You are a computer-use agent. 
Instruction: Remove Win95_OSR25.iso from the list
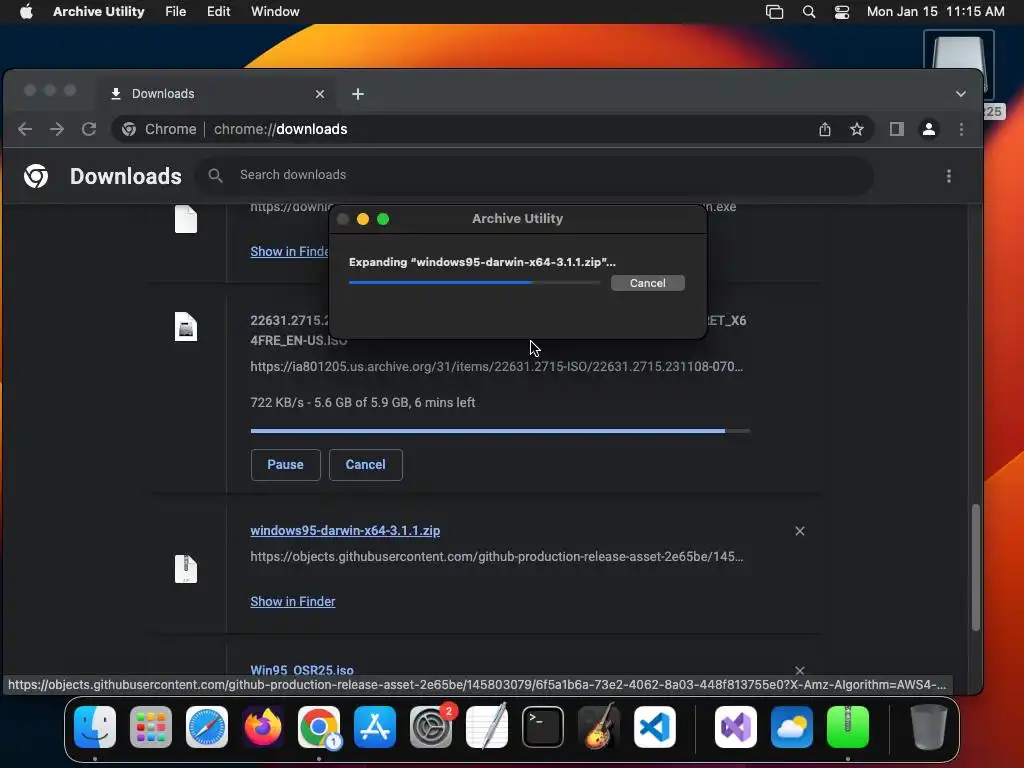800,671
